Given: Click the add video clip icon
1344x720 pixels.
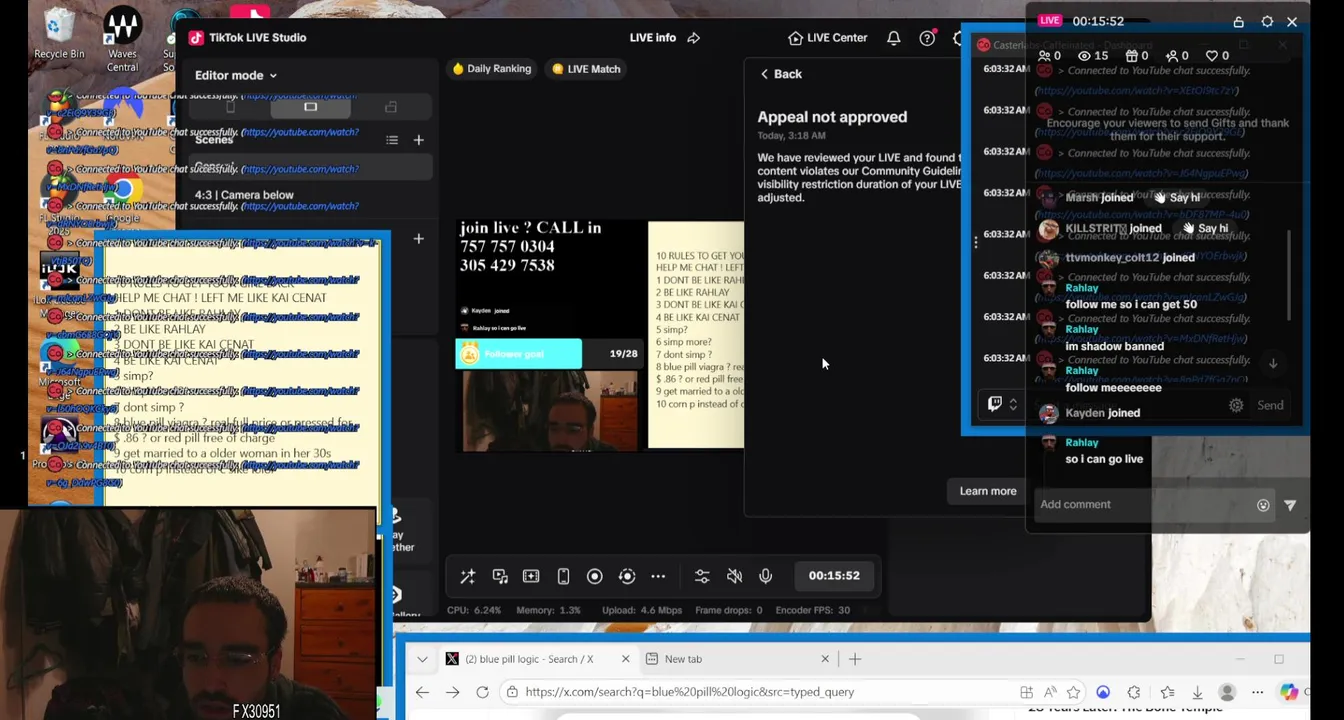Looking at the screenshot, I should [531, 576].
